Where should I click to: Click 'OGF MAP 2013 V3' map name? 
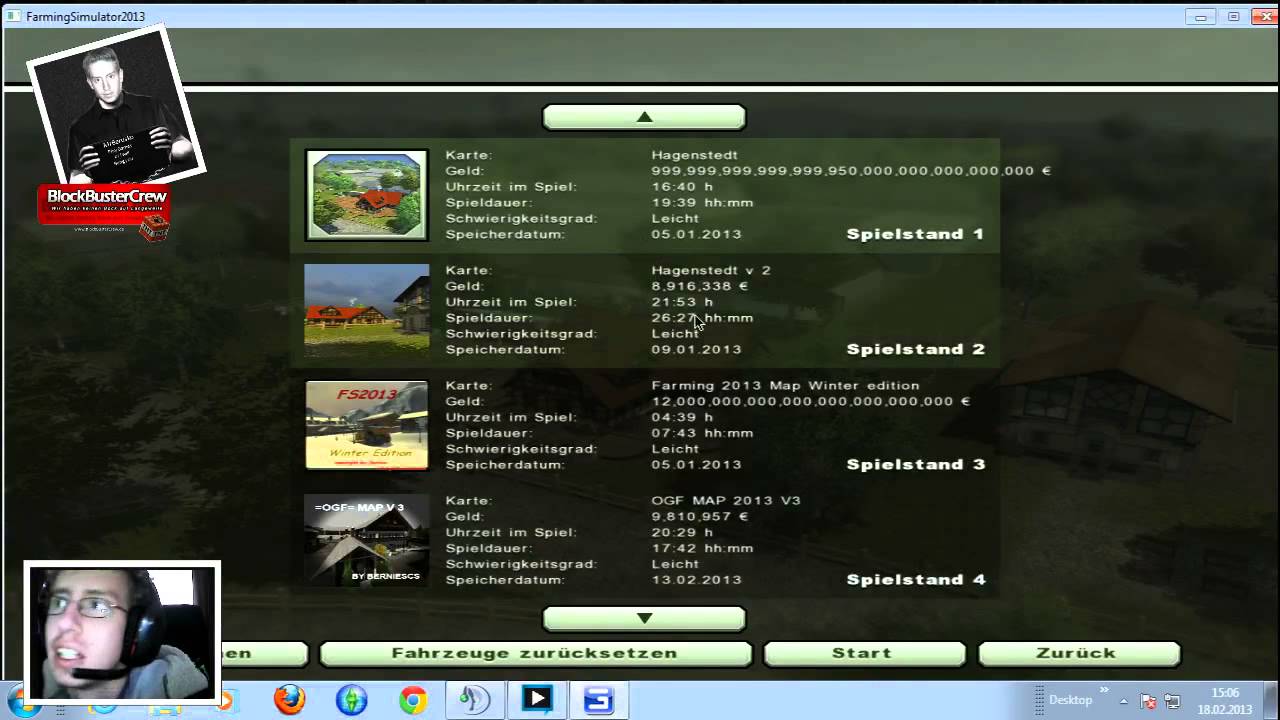click(726, 500)
